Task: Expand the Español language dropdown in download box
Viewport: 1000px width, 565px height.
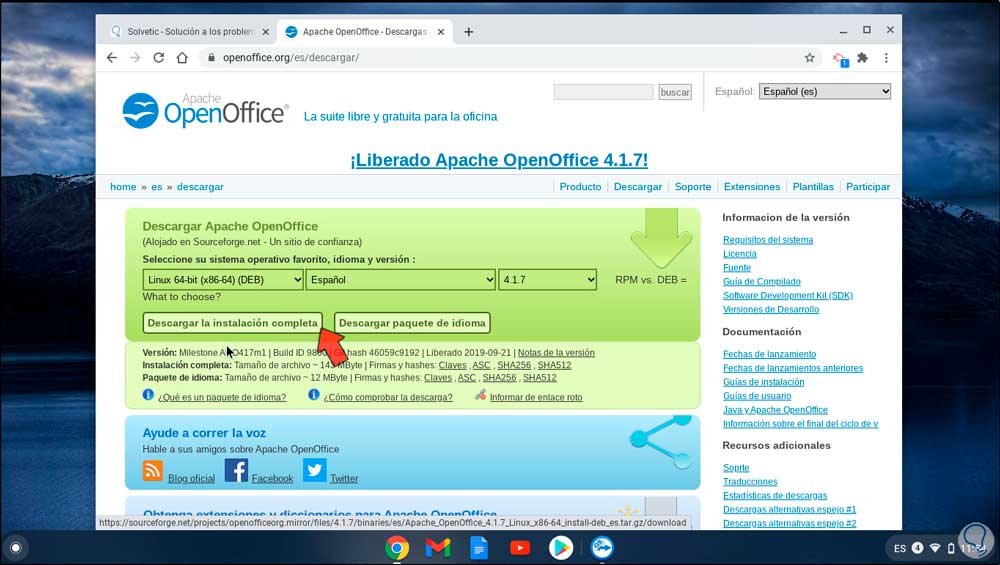Action: click(401, 280)
